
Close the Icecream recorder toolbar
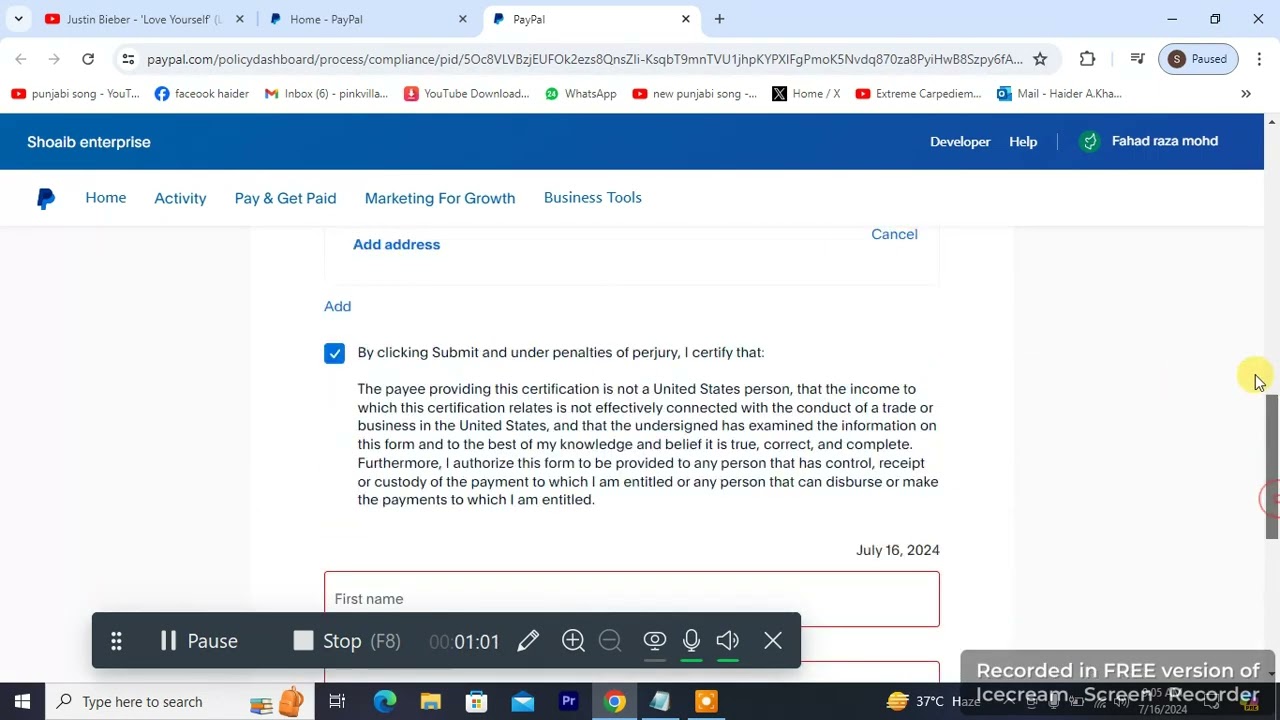tap(773, 641)
